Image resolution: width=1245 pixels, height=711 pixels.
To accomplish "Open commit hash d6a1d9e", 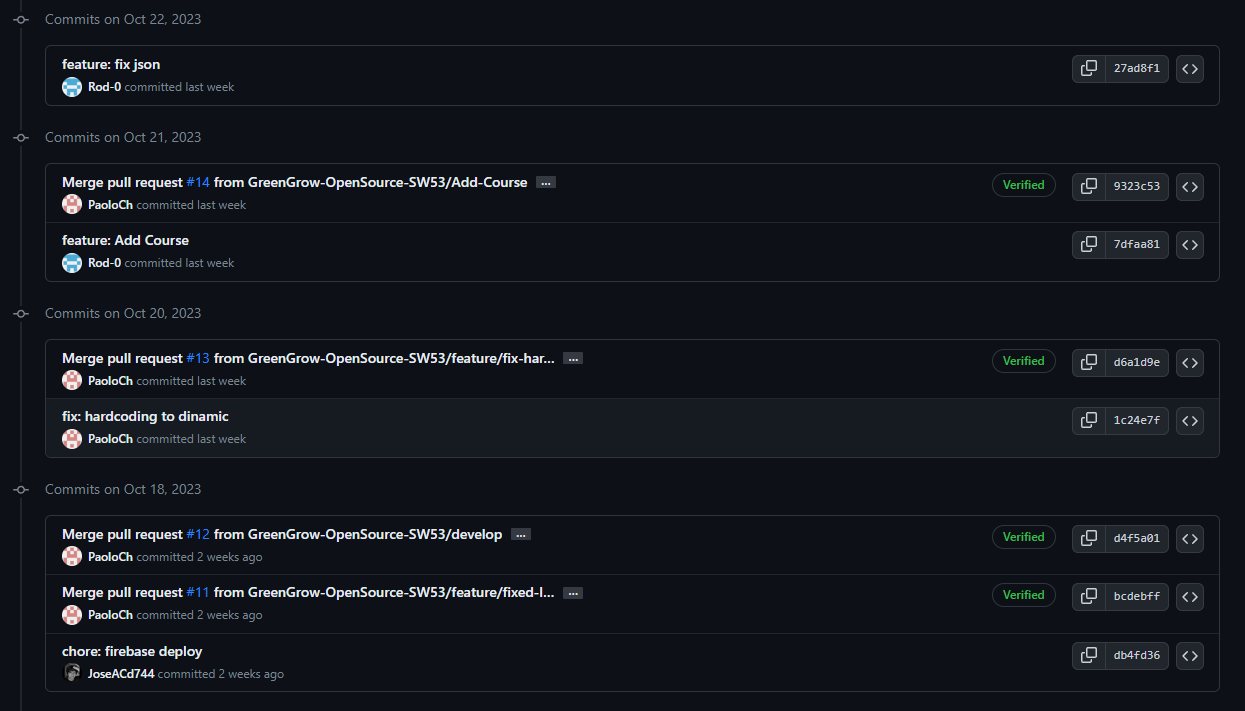I will tap(1137, 363).
